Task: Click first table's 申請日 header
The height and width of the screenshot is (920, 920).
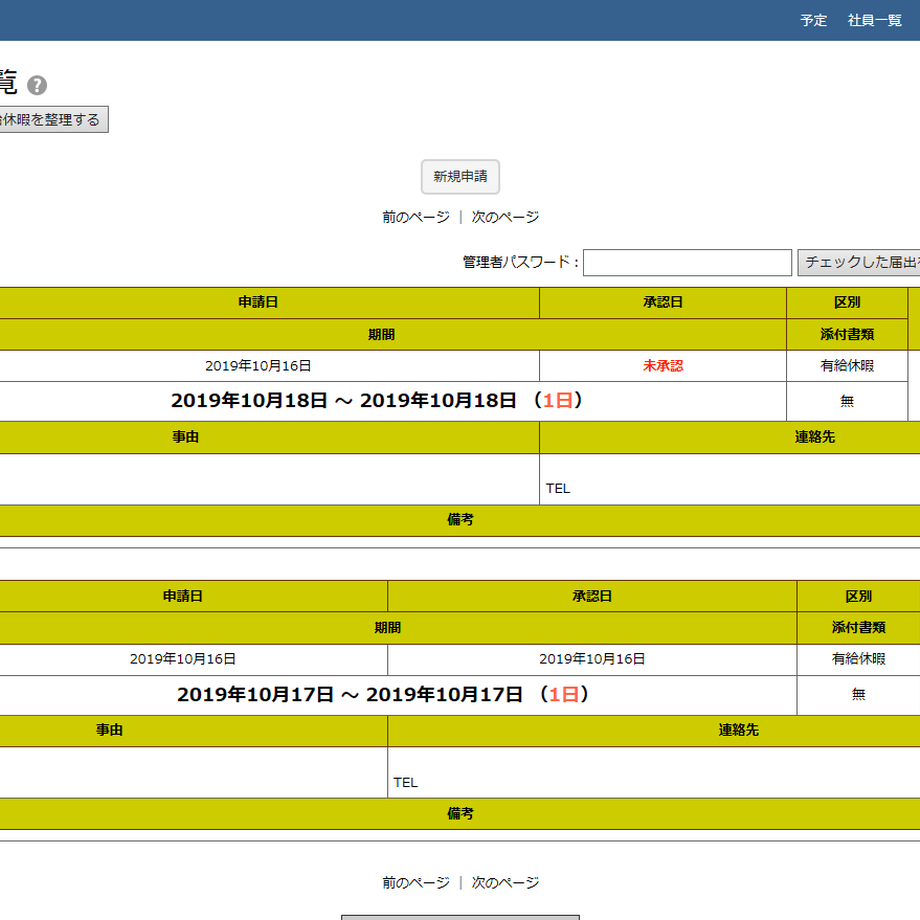Action: tap(258, 303)
